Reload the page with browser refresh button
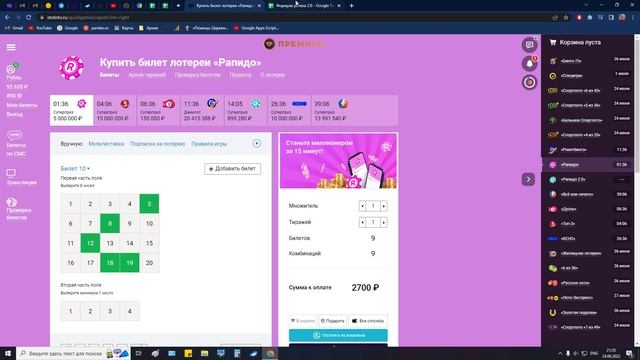640x360 pixels. tap(28, 18)
